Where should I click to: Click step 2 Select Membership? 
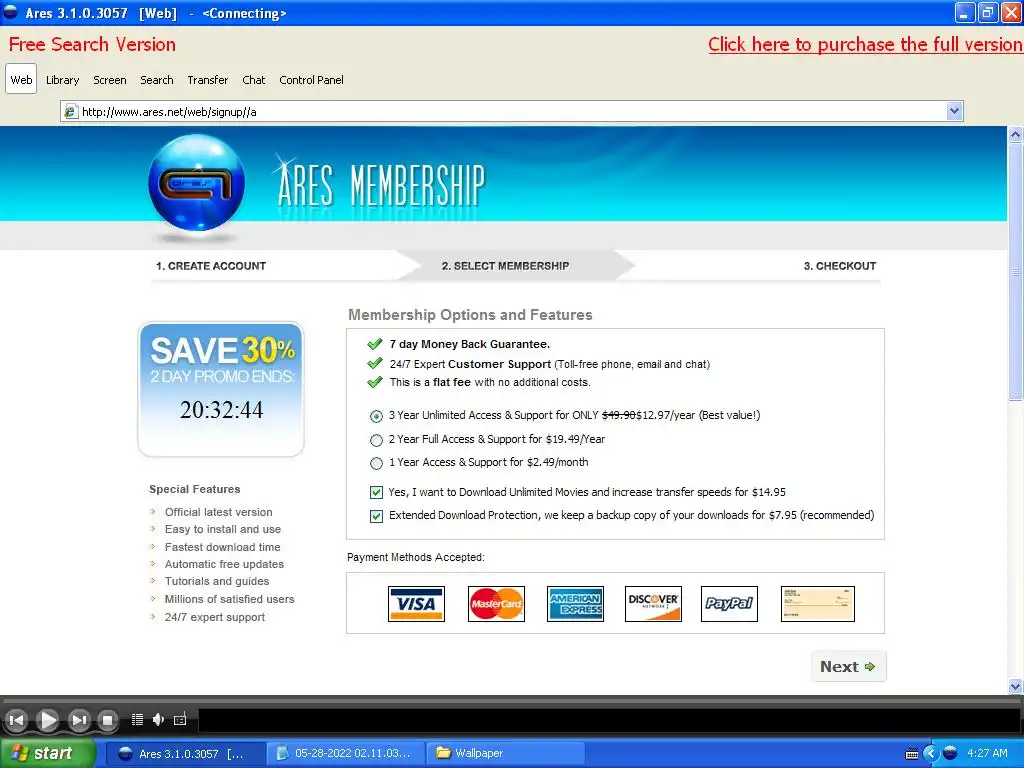505,266
